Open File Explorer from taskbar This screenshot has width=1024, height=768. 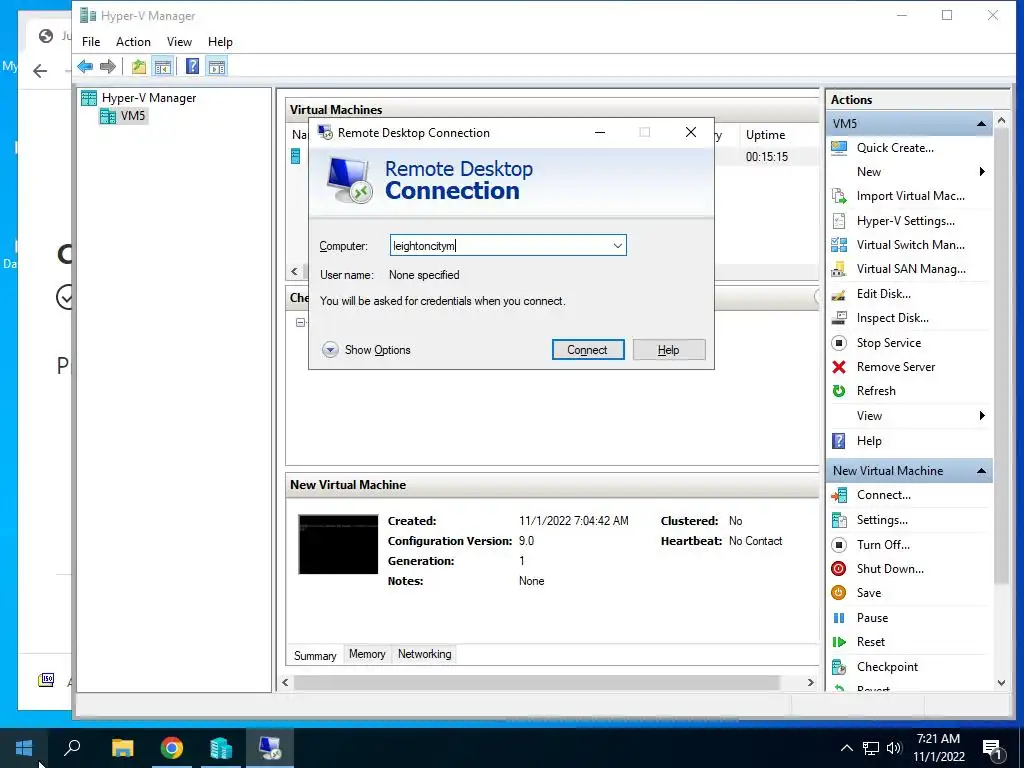(x=122, y=748)
